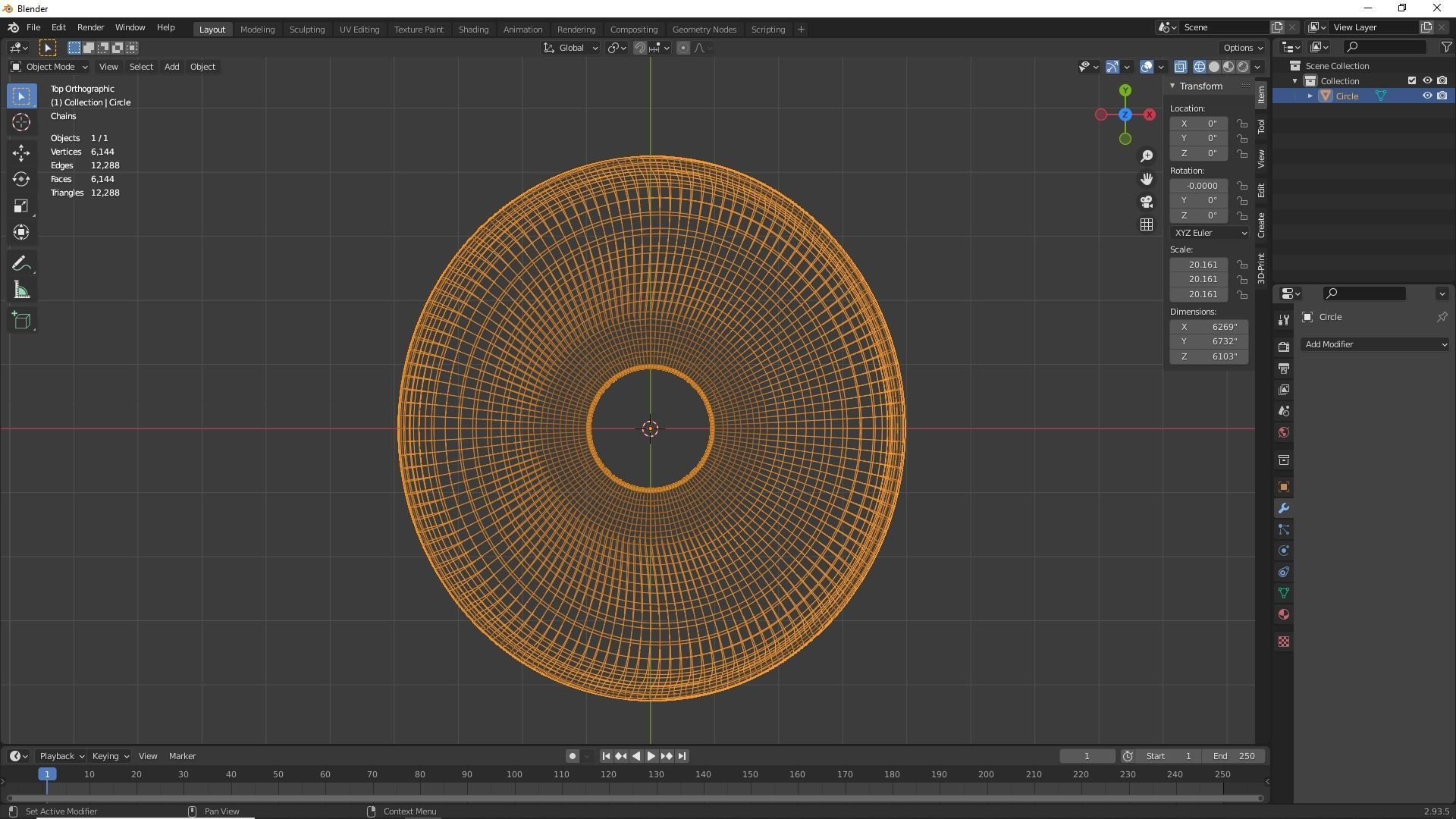The width and height of the screenshot is (1456, 819).
Task: Lock the X location value
Action: [1242, 124]
